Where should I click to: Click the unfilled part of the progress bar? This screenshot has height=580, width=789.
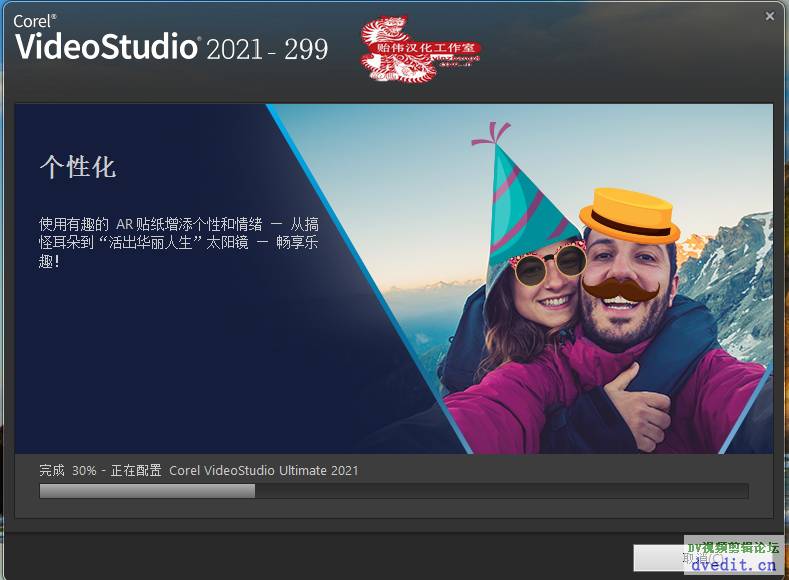pos(500,491)
